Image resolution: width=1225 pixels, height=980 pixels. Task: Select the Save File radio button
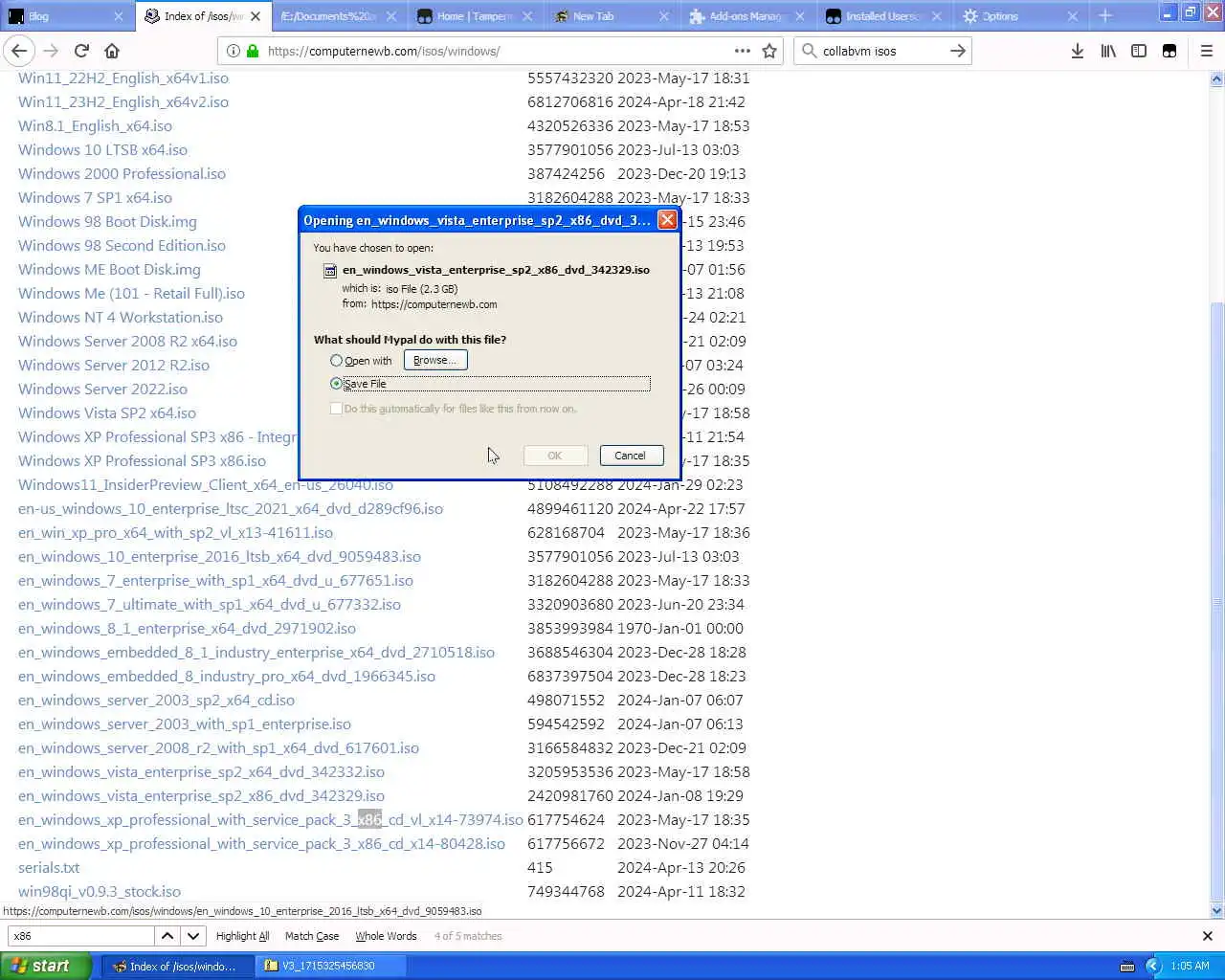[336, 384]
